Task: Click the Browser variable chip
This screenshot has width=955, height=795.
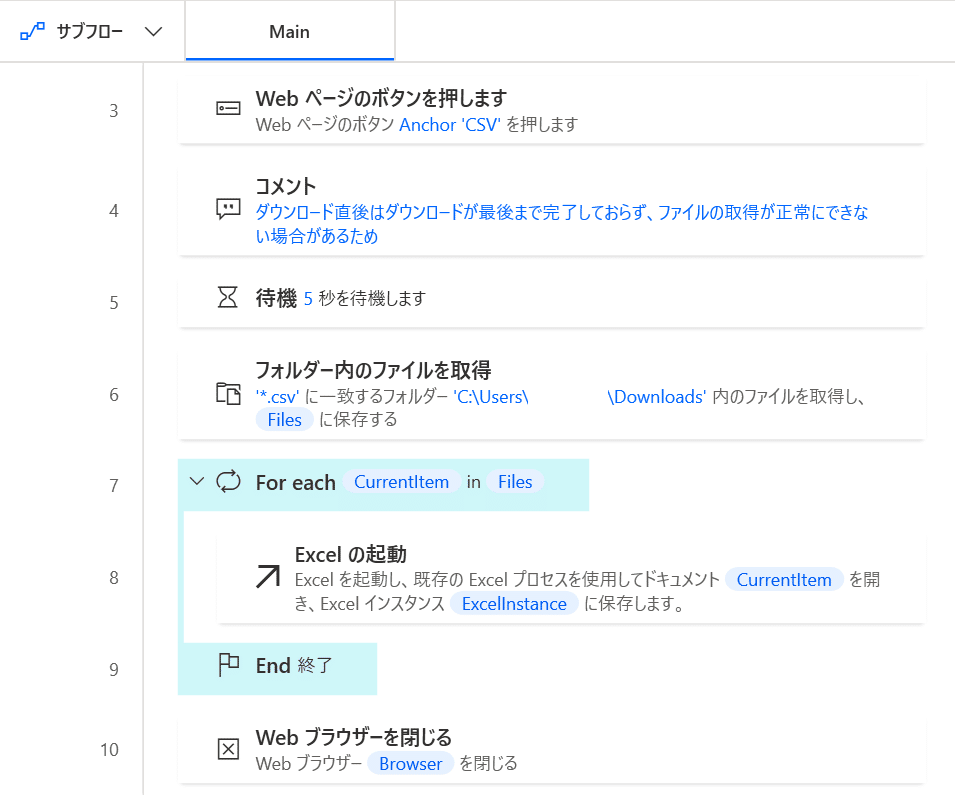Action: pos(411,763)
